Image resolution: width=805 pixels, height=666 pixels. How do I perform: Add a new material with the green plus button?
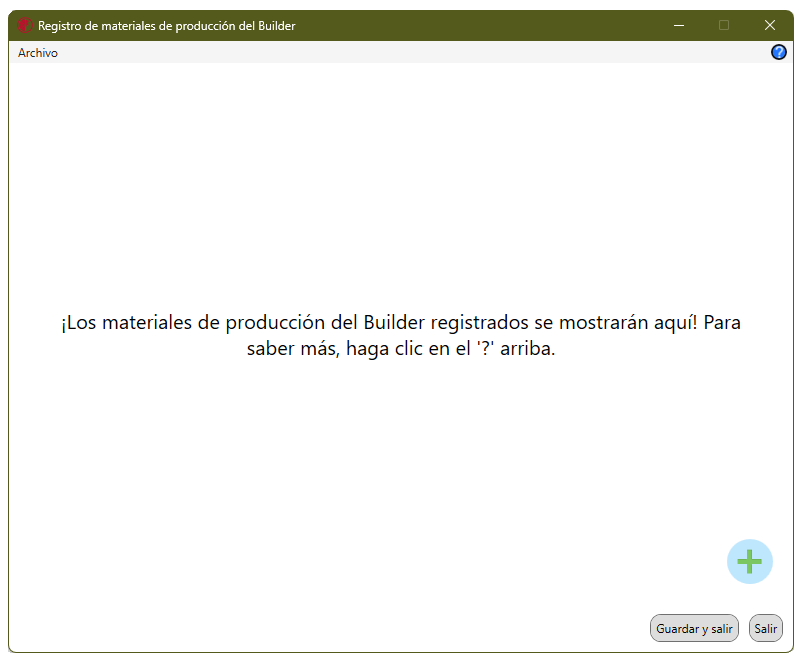click(x=750, y=561)
